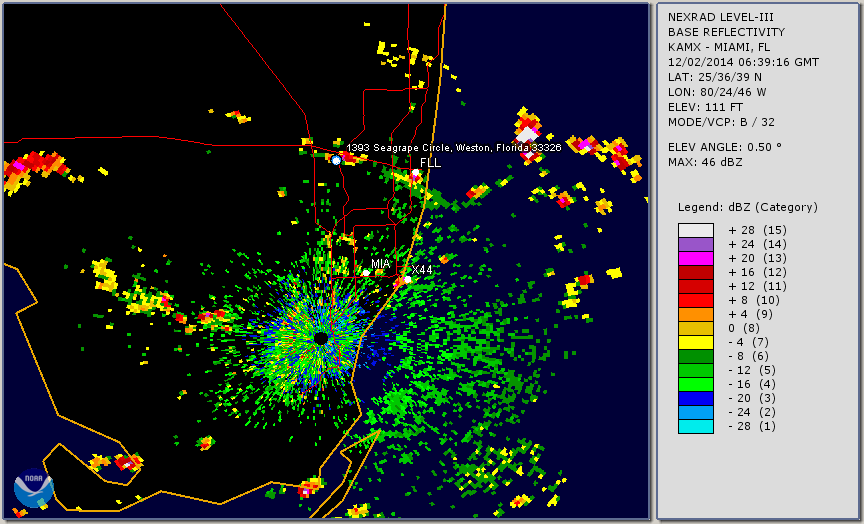Image resolution: width=864 pixels, height=524 pixels.
Task: Click the '1393 Seagrape Circle, Weston' address label
Action: coord(453,148)
